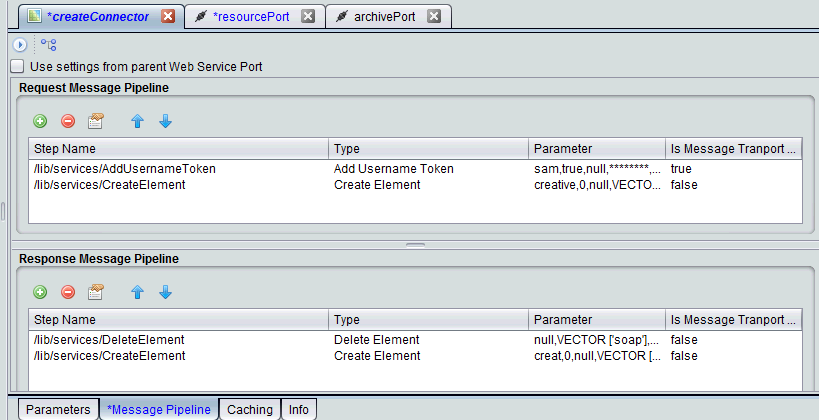
Task: Remove step from Response Message Pipeline
Action: (68, 292)
